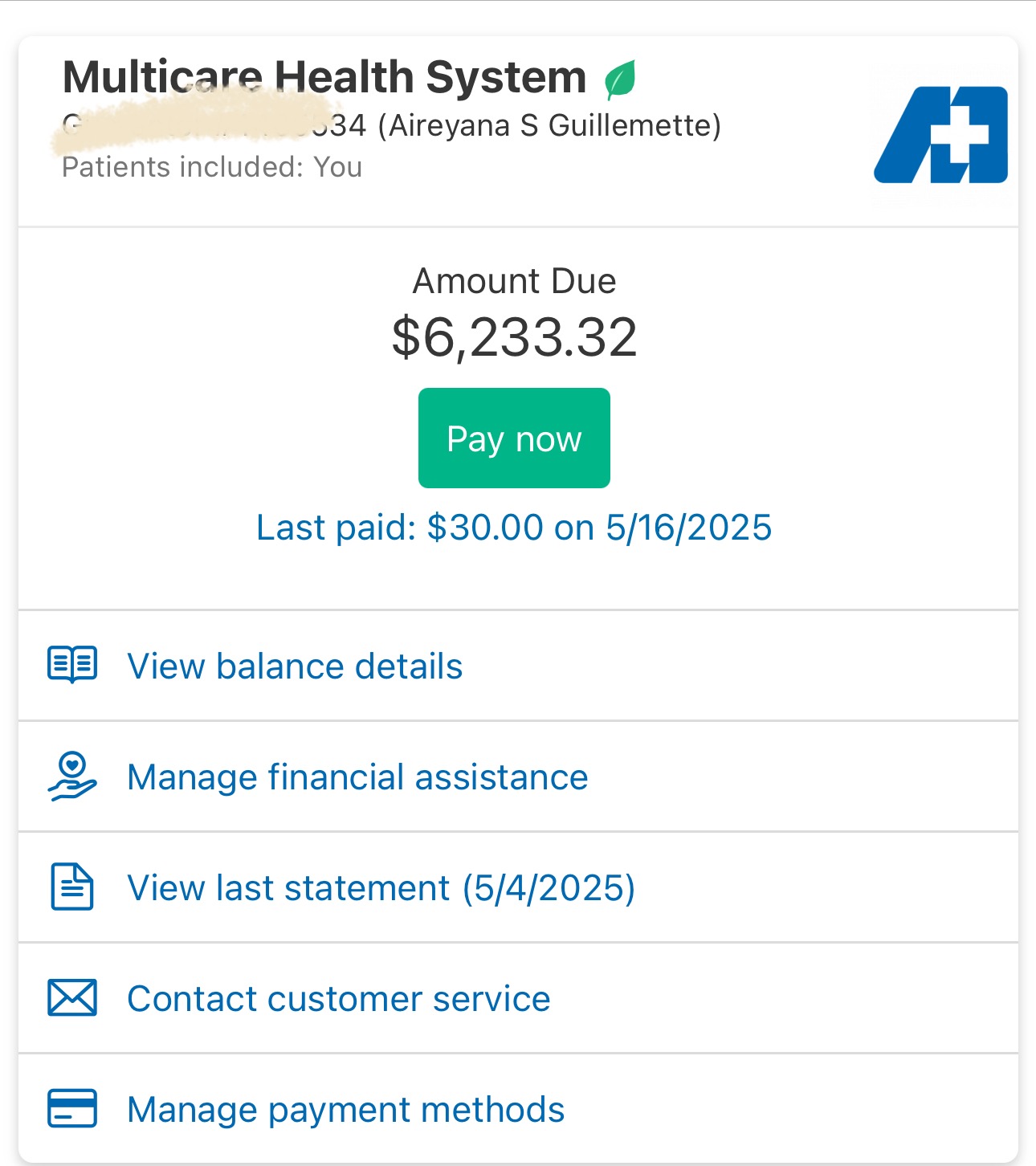Click the green paperless leaf icon
This screenshot has width=1036, height=1166.
coord(620,79)
